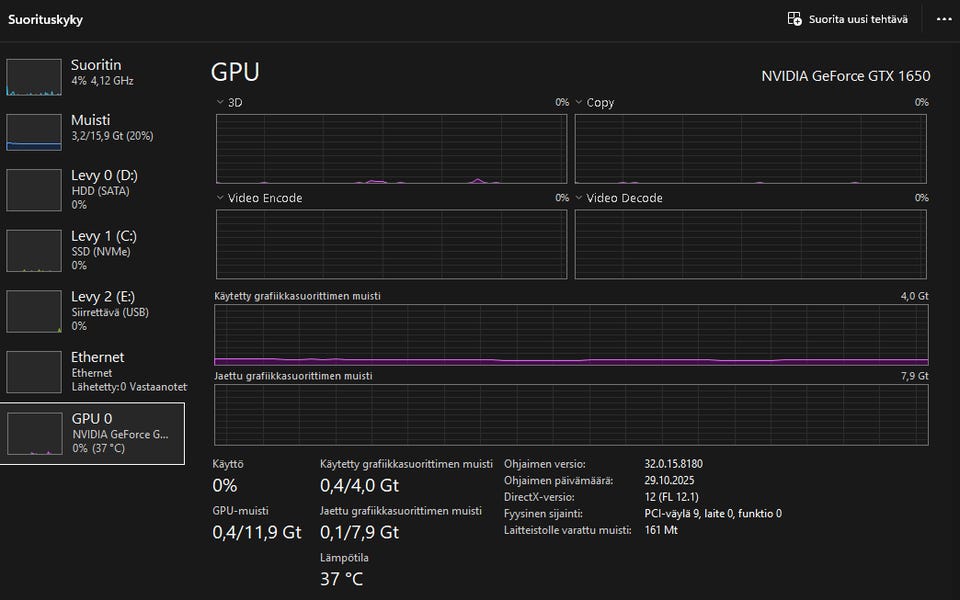This screenshot has height=600, width=960.
Task: Click the shared GPU memory graph
Action: pos(571,415)
